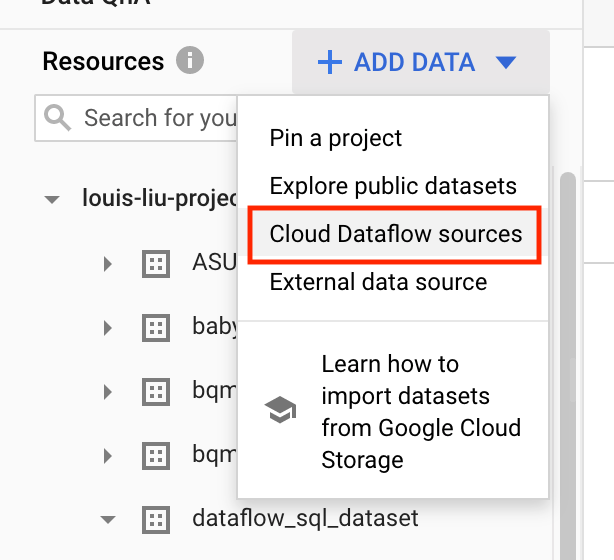Click the baby dataset grid icon
This screenshot has width=614, height=560.
(154, 327)
